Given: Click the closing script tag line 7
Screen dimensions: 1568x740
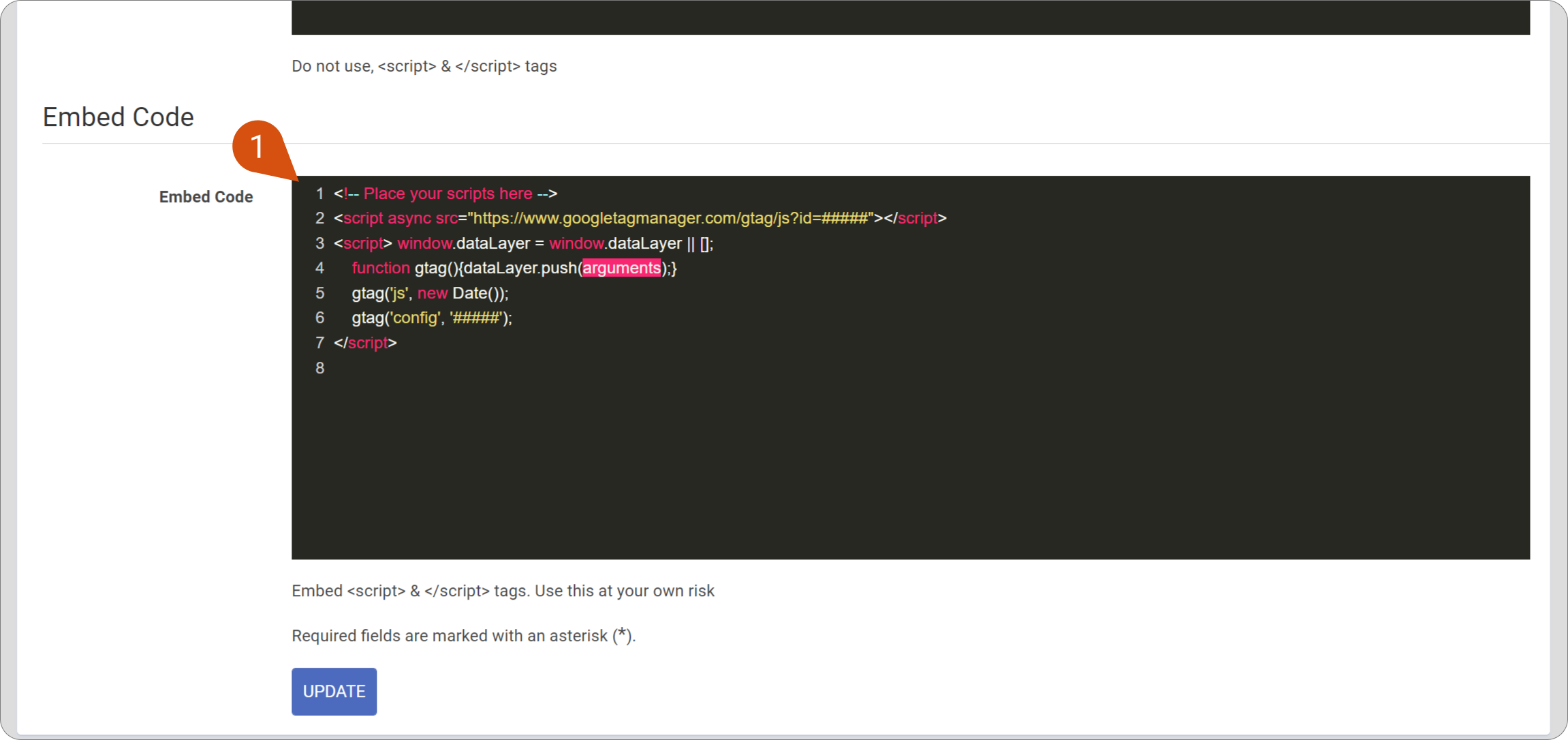Looking at the screenshot, I should tap(365, 342).
